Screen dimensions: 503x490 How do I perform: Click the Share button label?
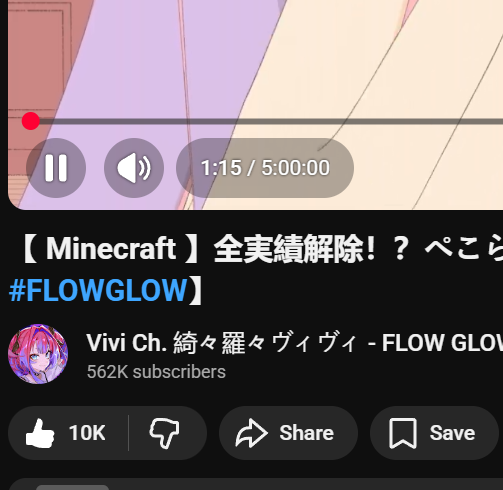(306, 433)
